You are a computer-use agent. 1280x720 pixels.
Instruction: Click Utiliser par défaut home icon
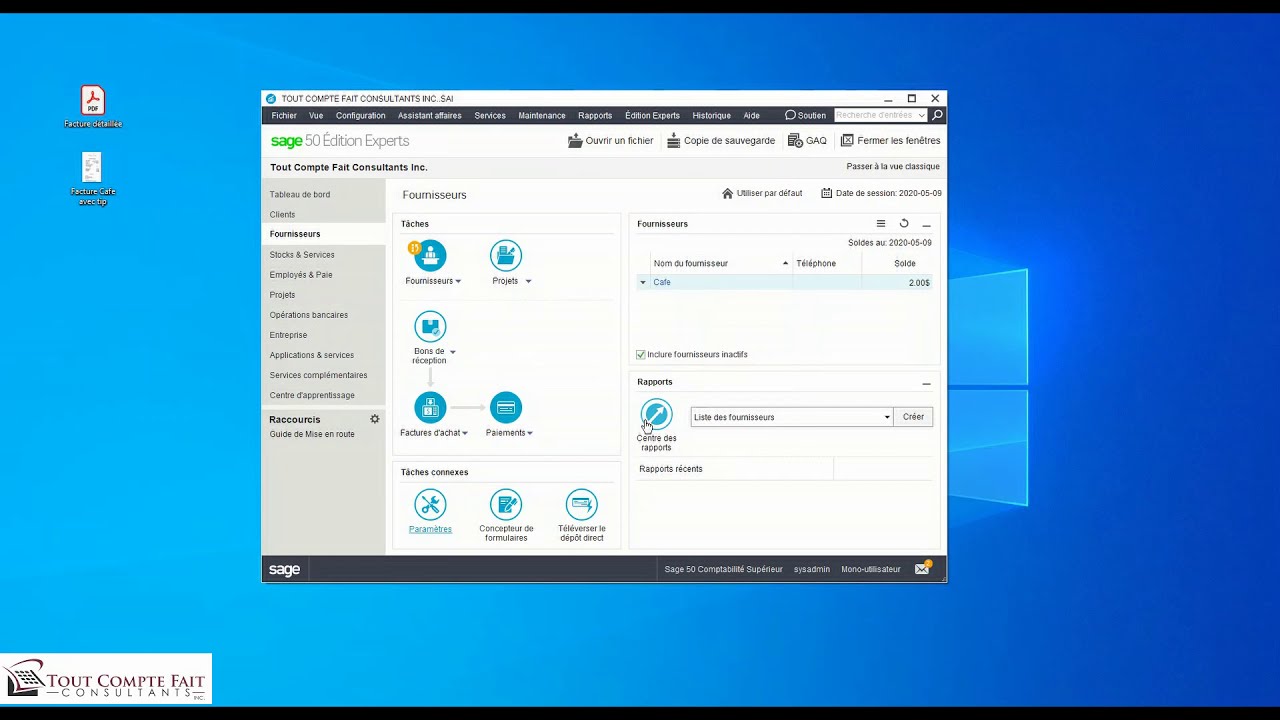click(728, 193)
